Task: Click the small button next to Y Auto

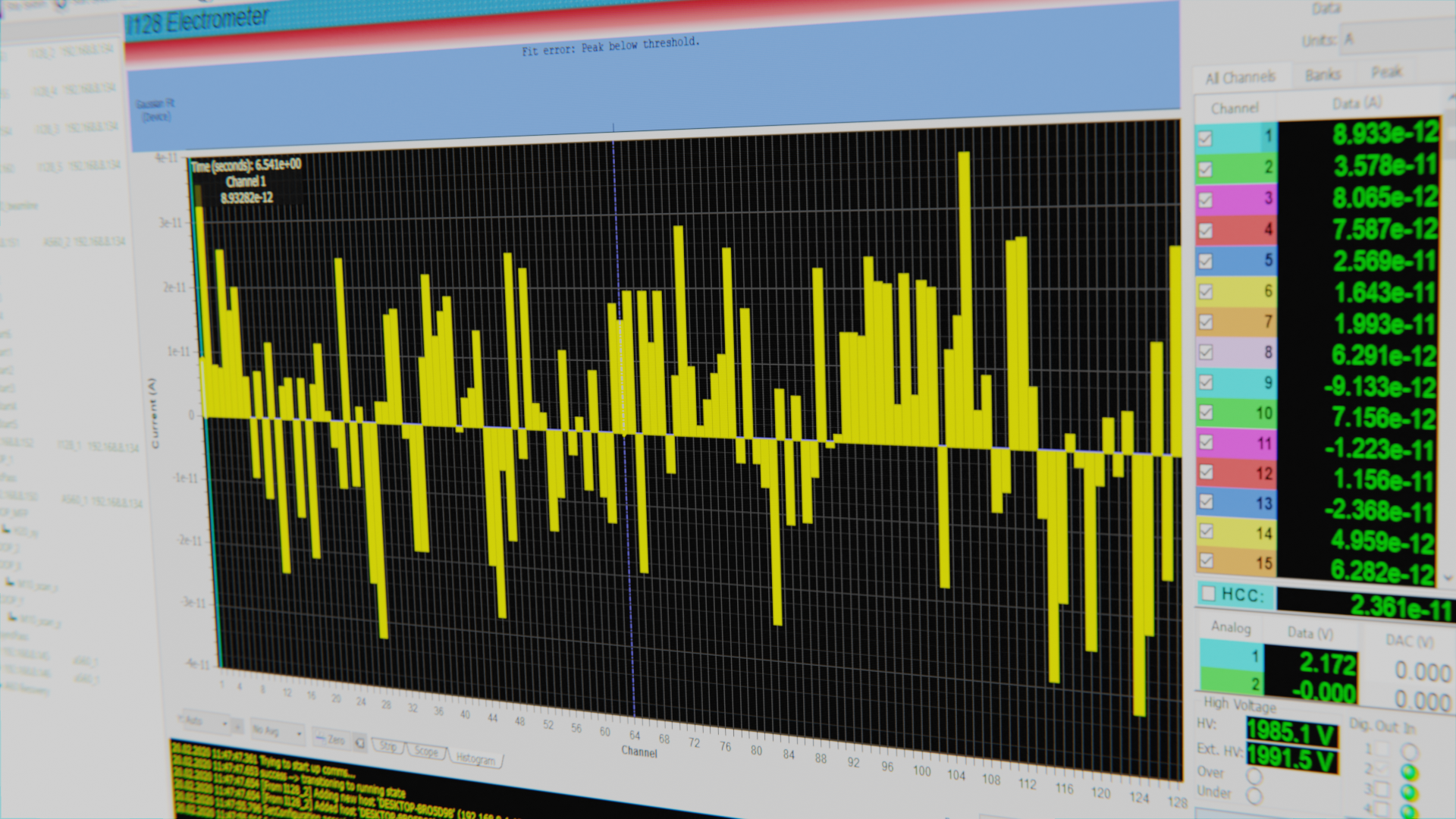Action: (238, 727)
